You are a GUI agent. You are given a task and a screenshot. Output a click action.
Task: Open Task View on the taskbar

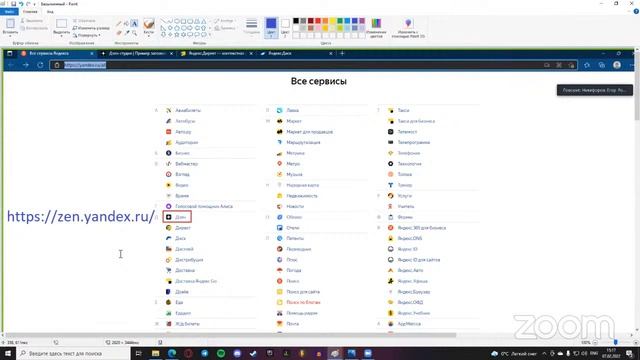138,353
